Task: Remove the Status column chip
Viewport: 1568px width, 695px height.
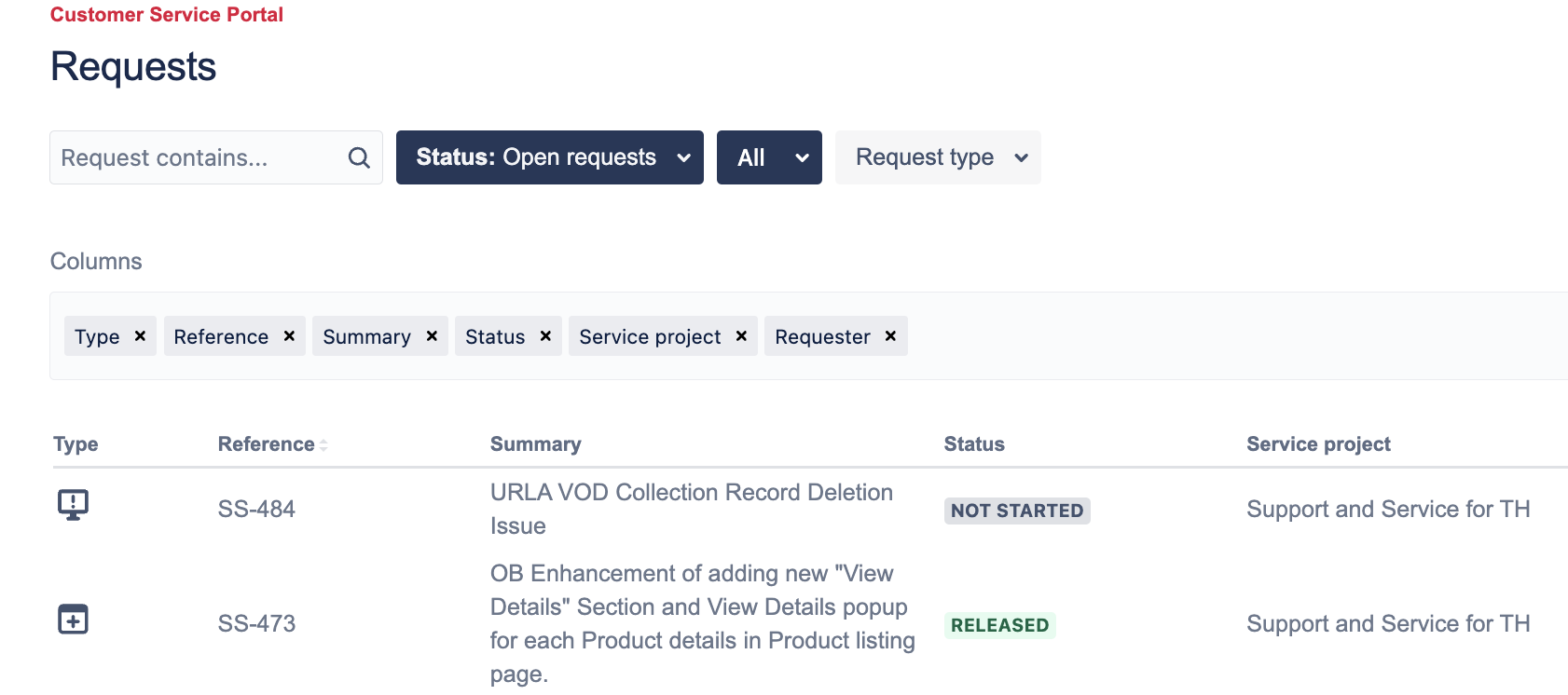Action: (545, 335)
